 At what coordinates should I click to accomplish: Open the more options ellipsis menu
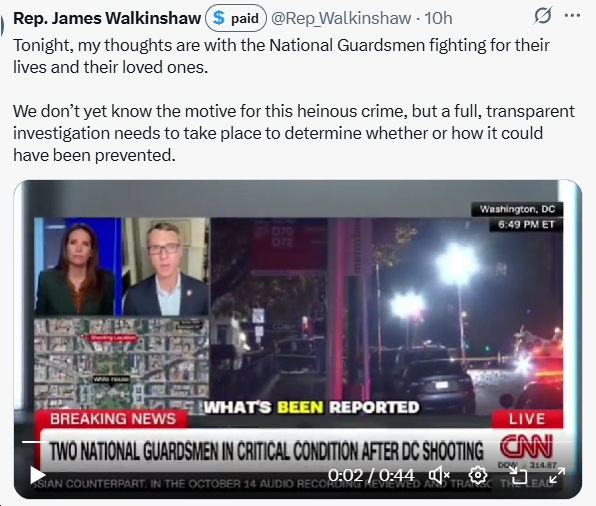pyautogui.click(x=572, y=16)
